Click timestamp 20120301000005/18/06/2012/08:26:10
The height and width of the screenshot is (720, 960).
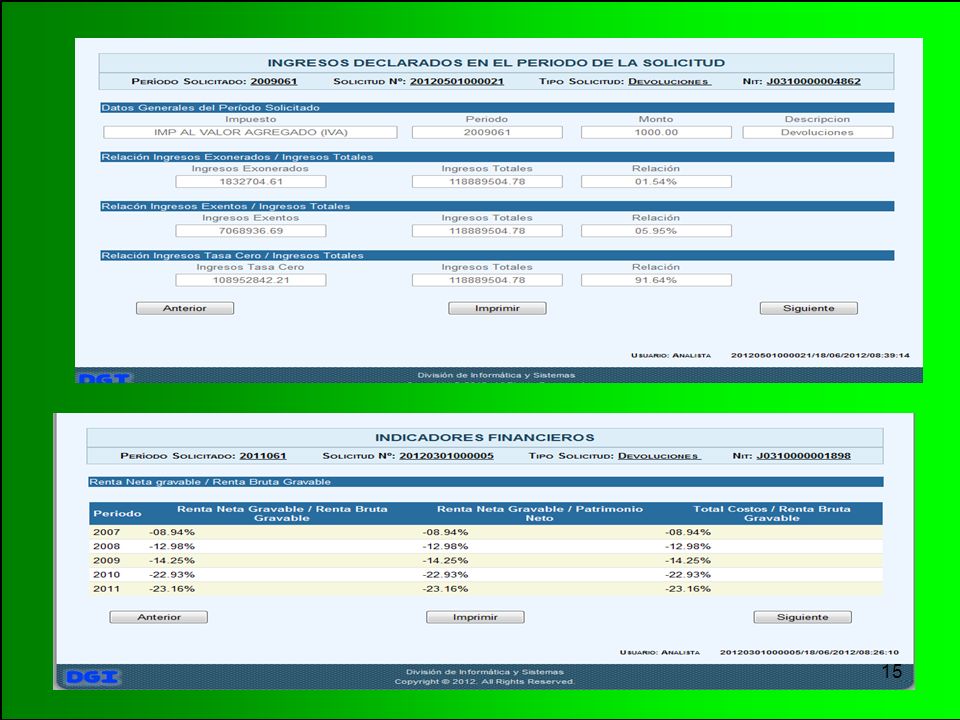809,652
